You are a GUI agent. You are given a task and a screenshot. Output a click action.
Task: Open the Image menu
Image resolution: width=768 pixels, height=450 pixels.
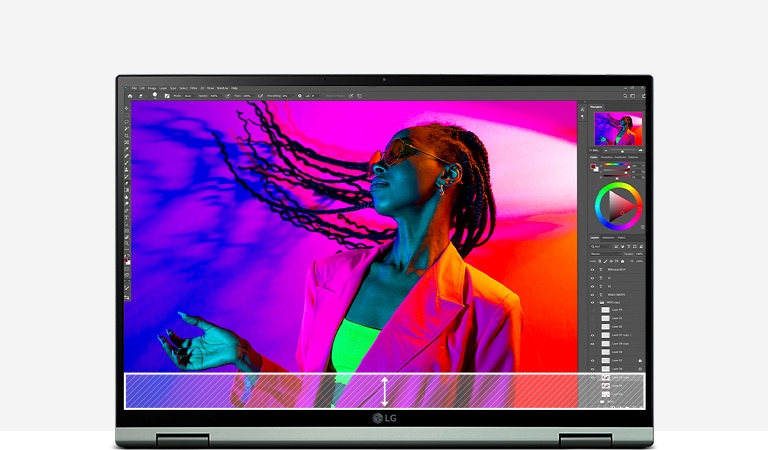153,88
